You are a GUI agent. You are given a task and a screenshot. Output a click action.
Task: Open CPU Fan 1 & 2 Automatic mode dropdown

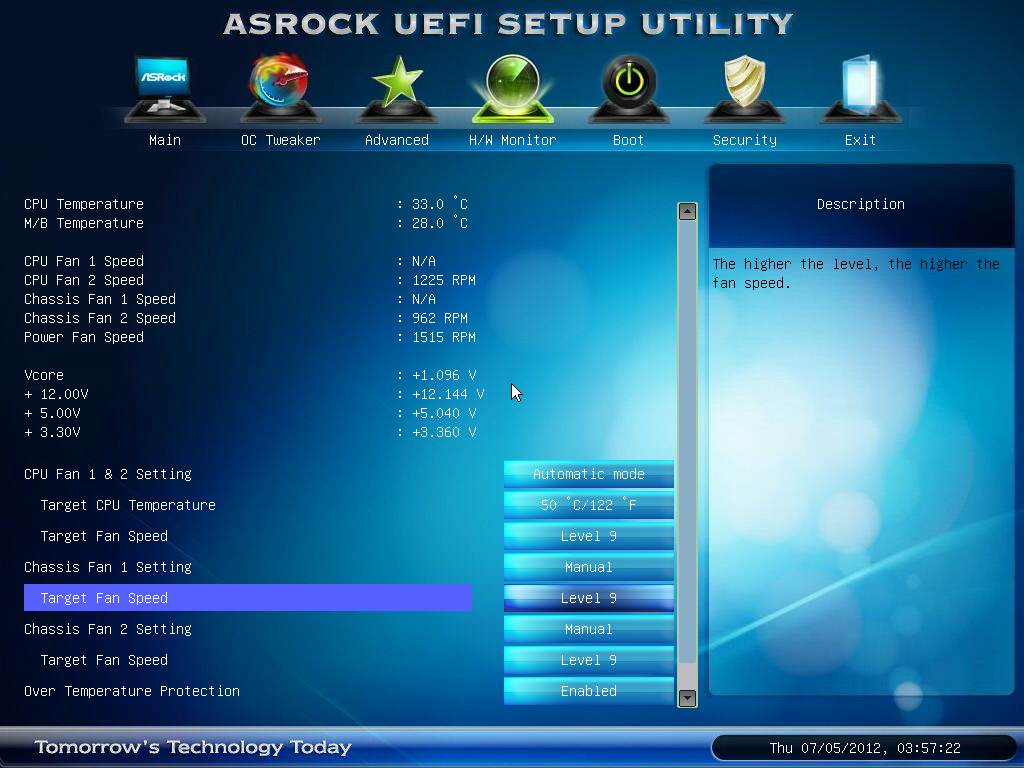pyautogui.click(x=588, y=474)
